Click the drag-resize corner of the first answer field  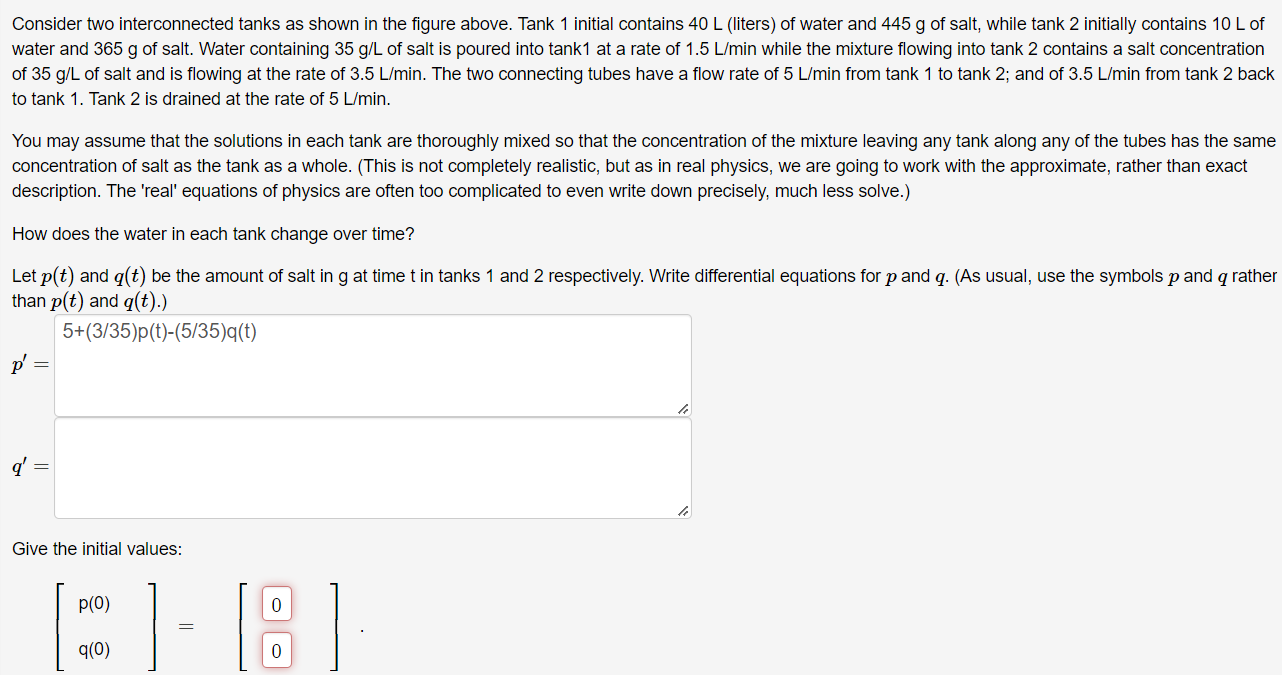click(682, 408)
